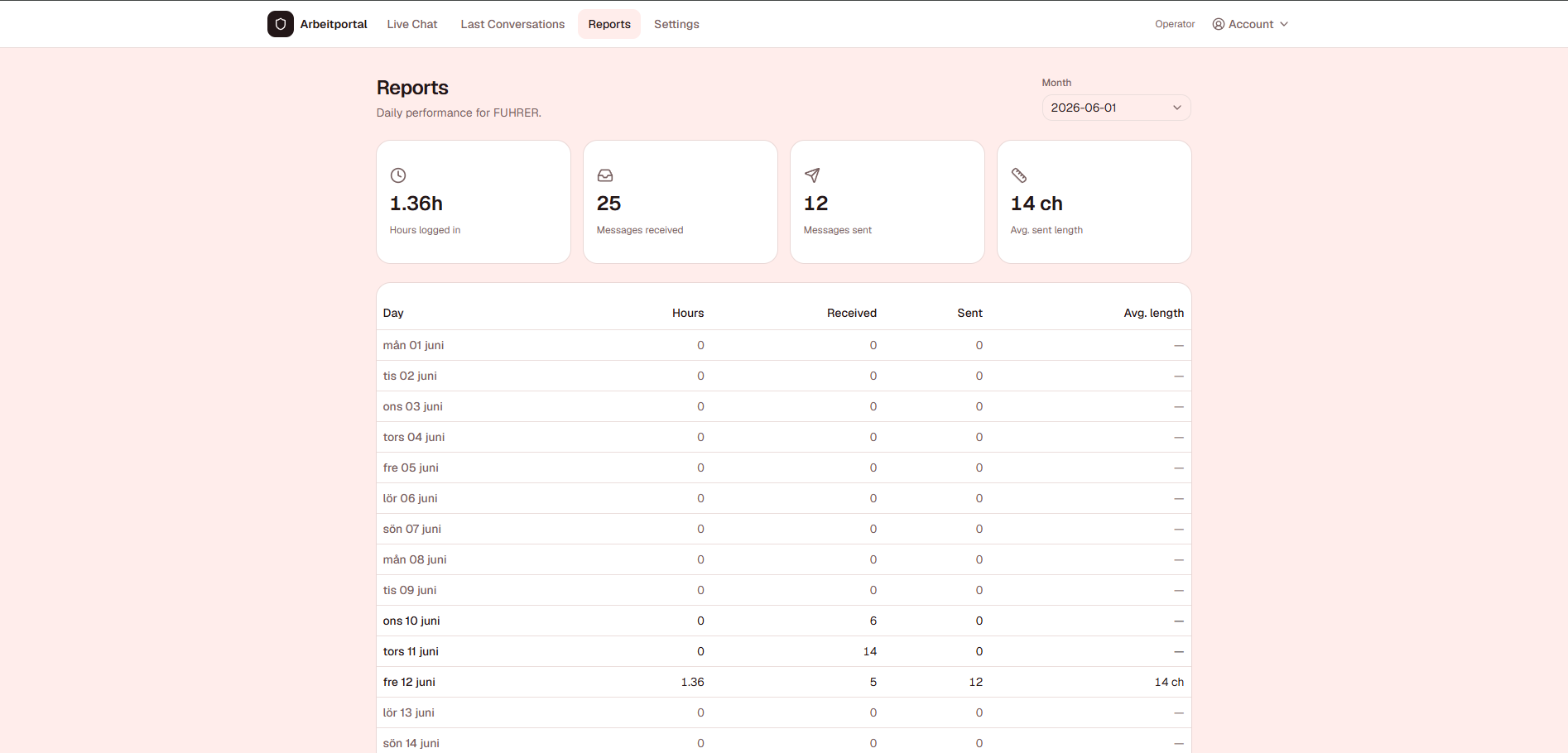The width and height of the screenshot is (1568, 753).
Task: Click the Received column header
Action: click(x=852, y=313)
